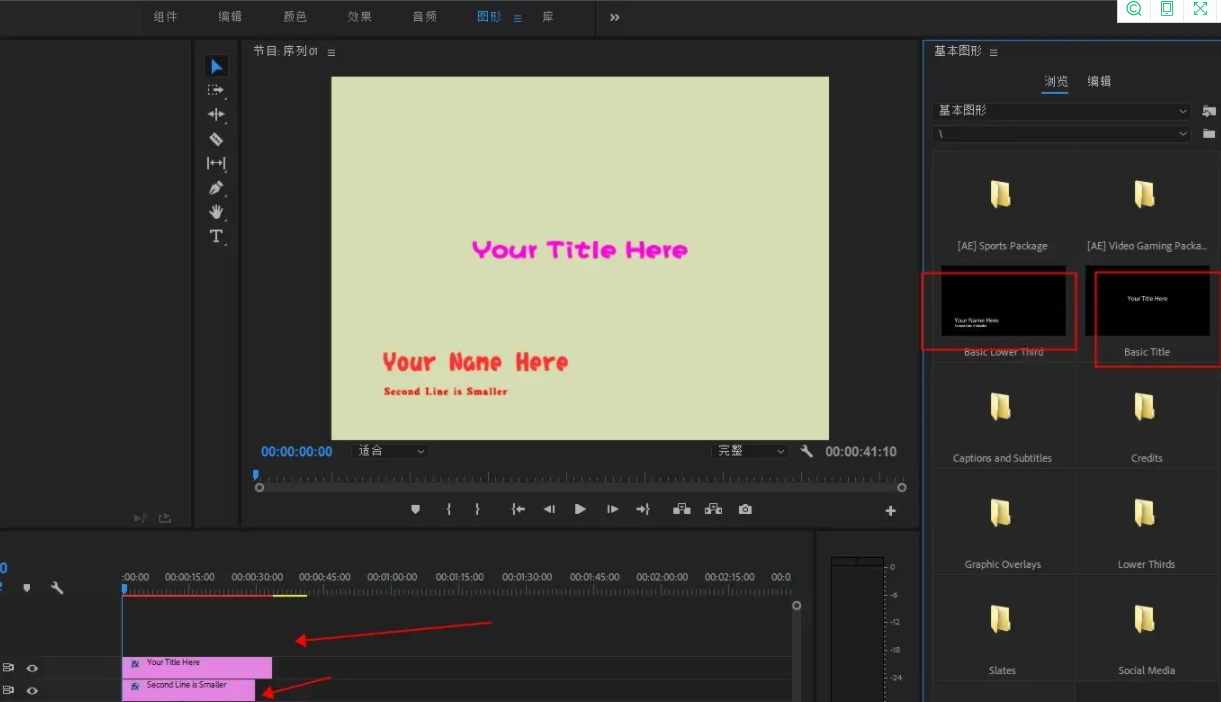The height and width of the screenshot is (702, 1221).
Task: Click the Mark In brace button
Action: coord(449,509)
